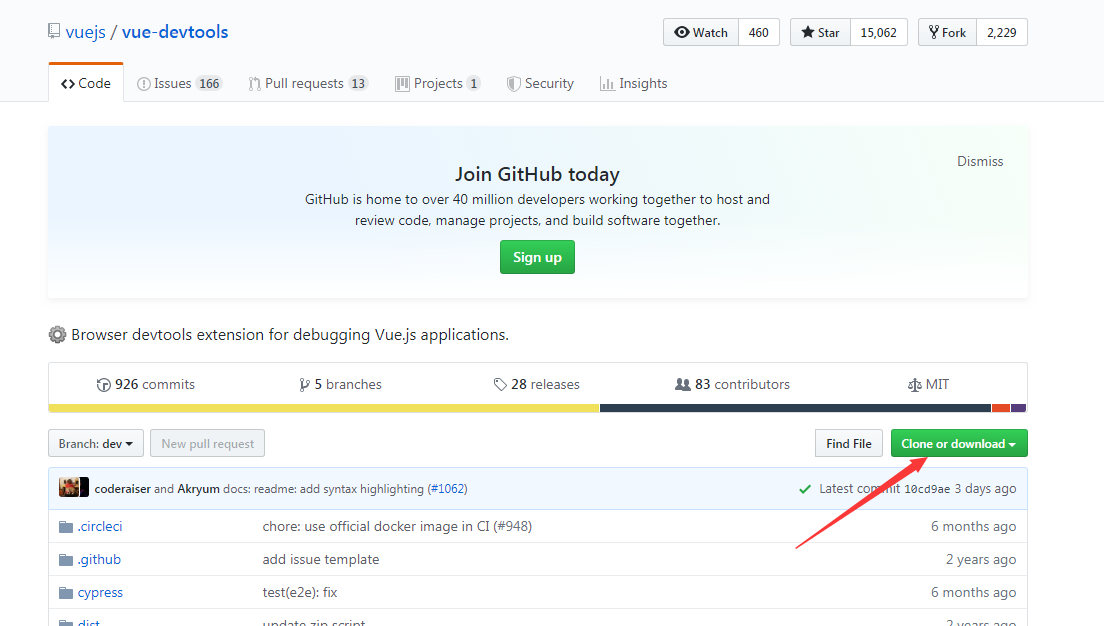Click the fork icon in Fork button

coord(934,32)
